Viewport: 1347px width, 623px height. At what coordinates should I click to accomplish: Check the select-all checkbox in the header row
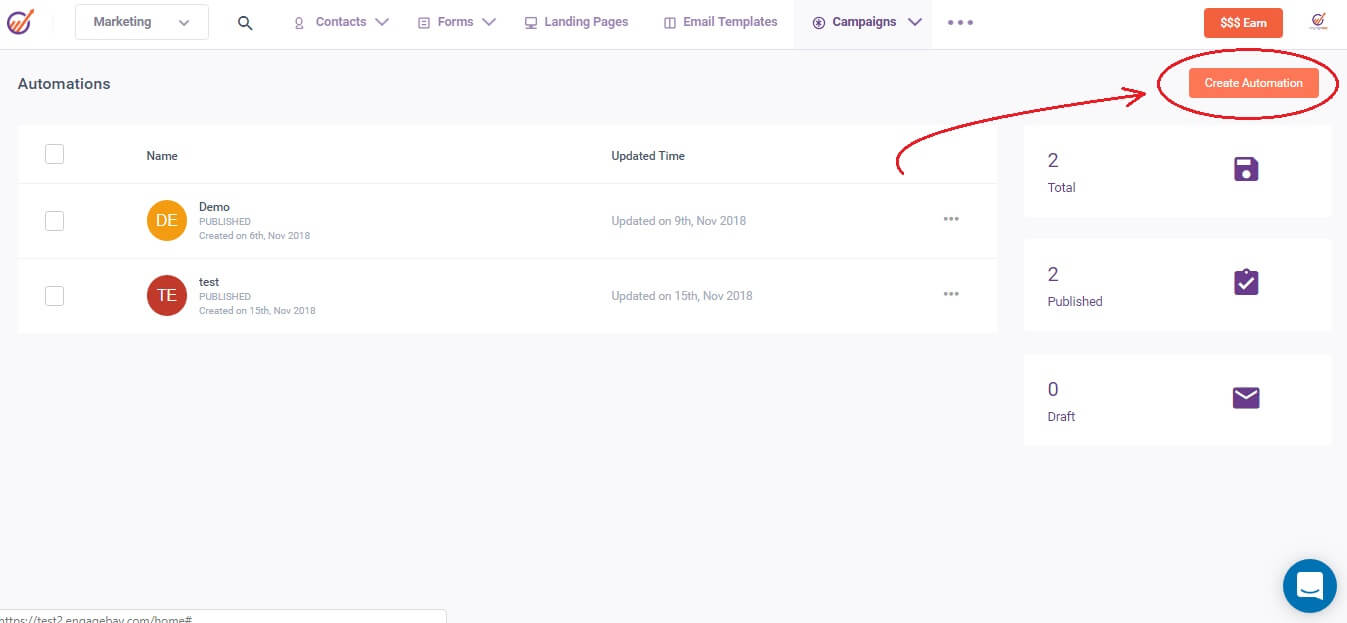point(54,154)
